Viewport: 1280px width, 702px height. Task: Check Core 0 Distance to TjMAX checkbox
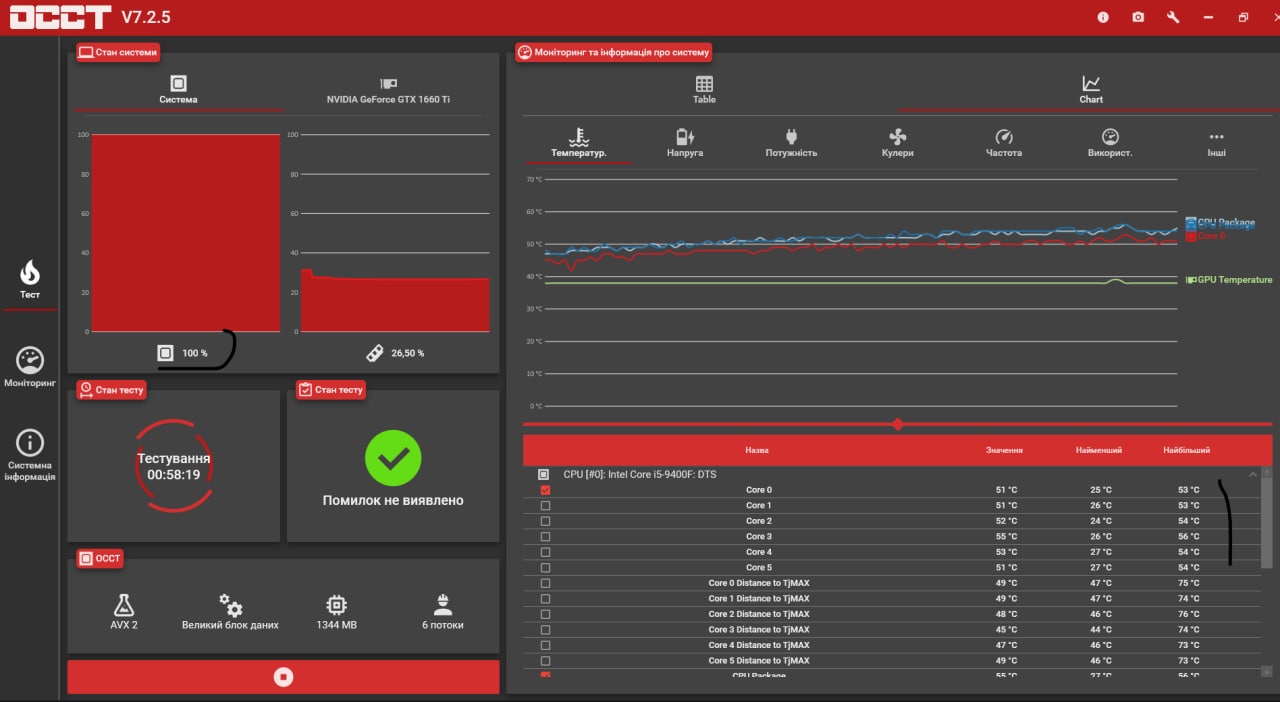tap(545, 583)
